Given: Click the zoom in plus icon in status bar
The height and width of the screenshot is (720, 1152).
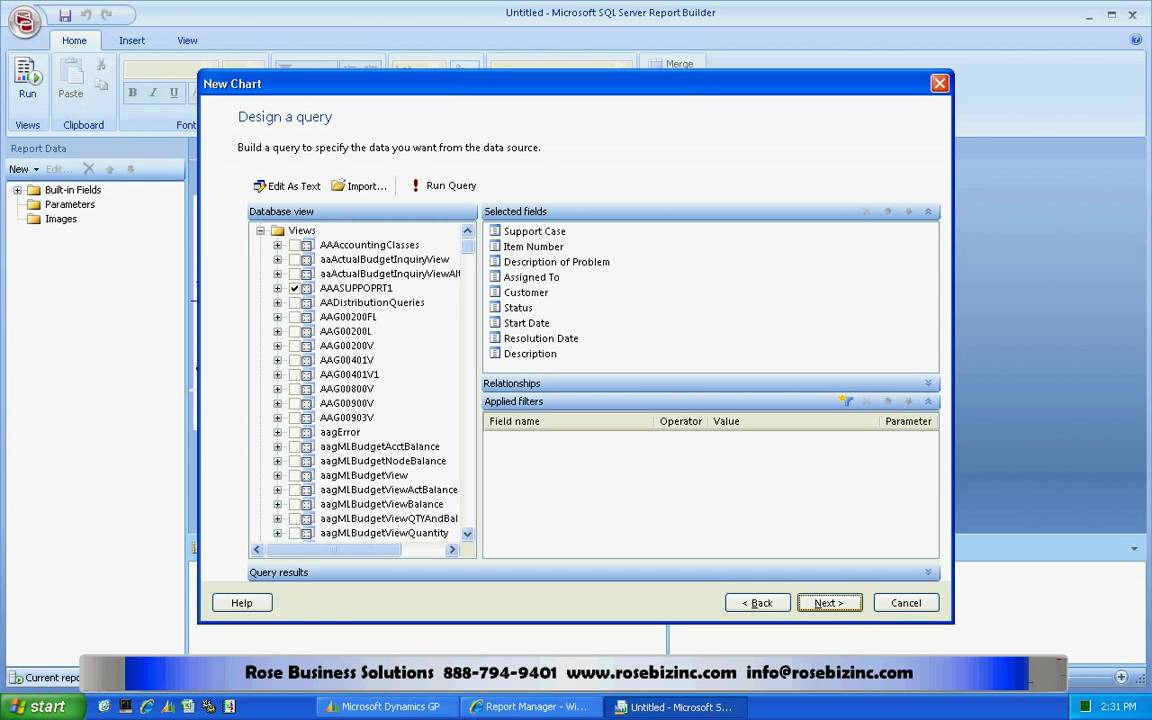Looking at the screenshot, I should click(x=1121, y=677).
